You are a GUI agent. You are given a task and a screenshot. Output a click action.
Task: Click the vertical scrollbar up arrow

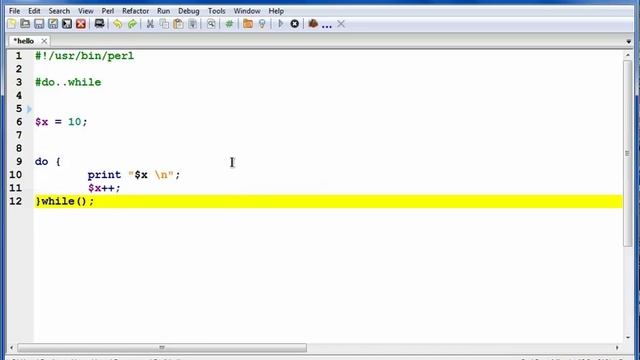point(628,55)
